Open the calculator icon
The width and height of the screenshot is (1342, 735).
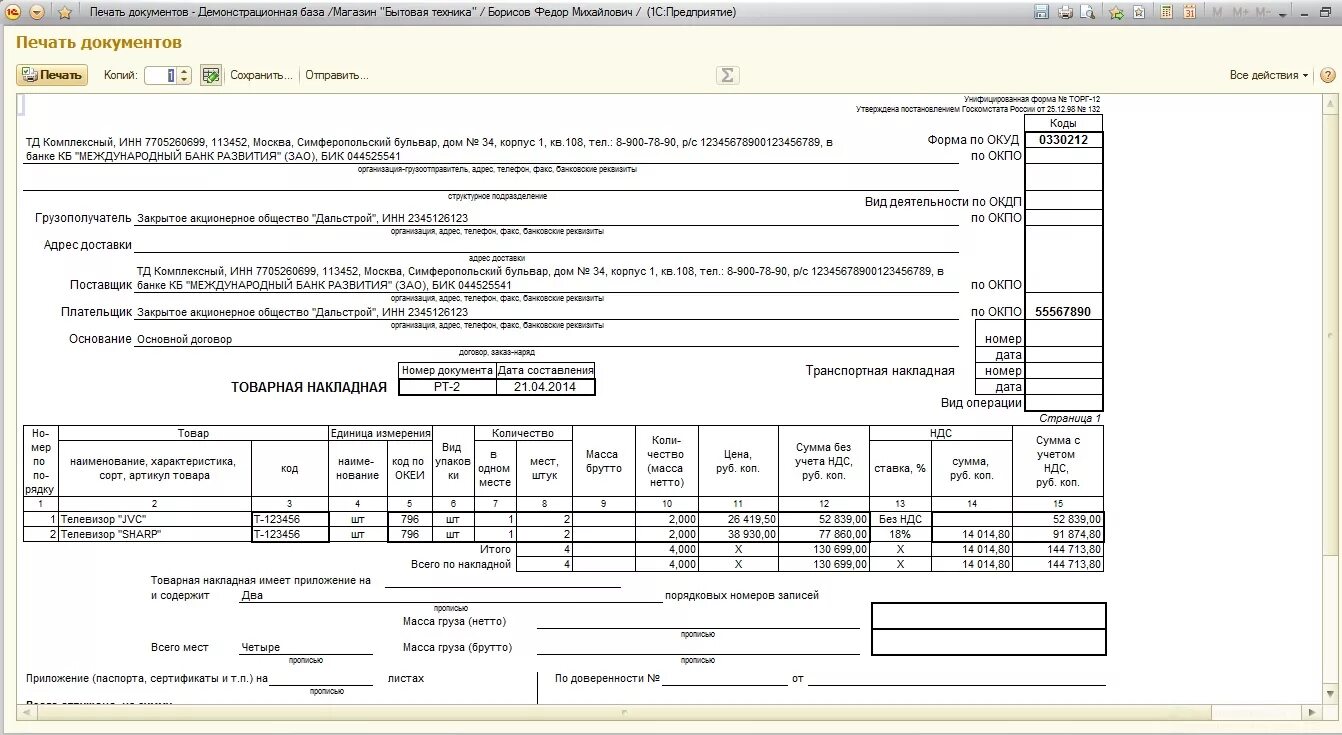[x=1165, y=12]
